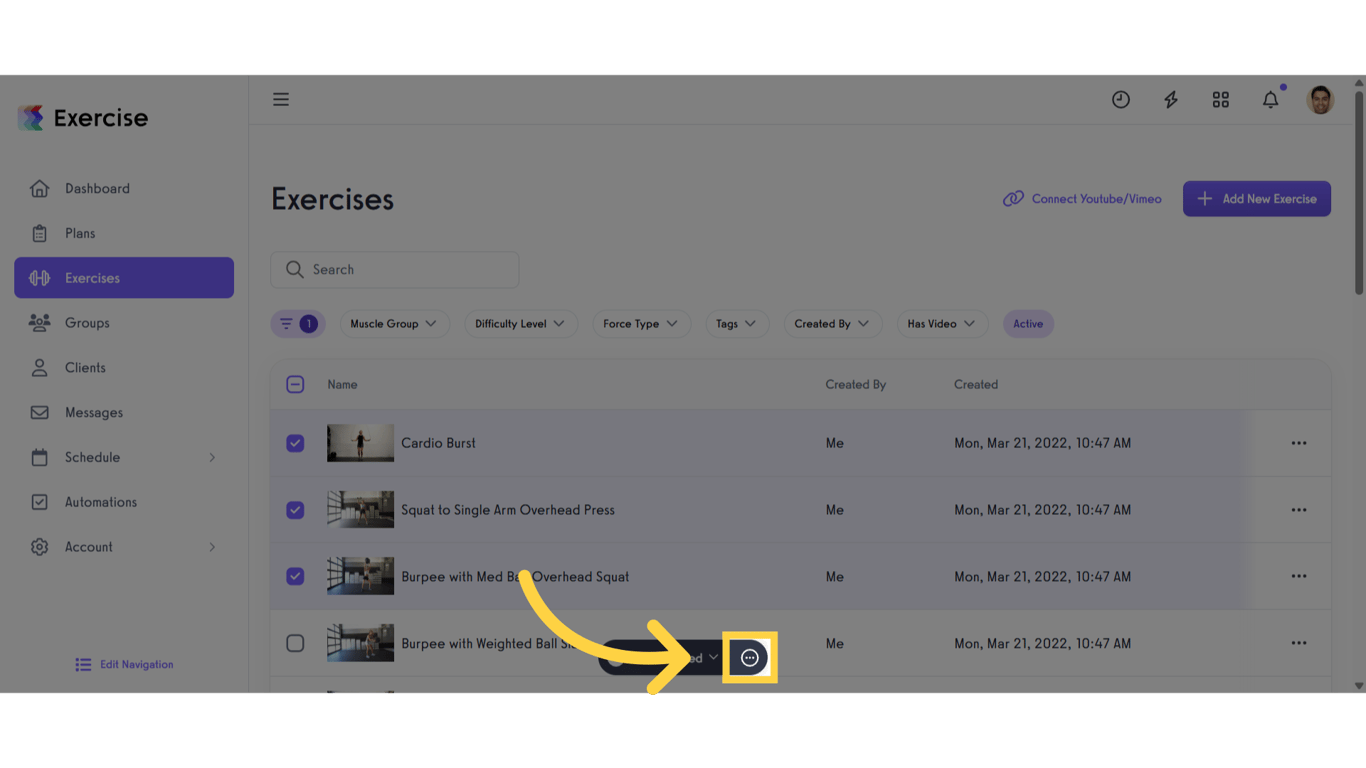Screen dimensions: 1366x768
Task: Expand the Muscle Group filter dropdown
Action: 394,324
